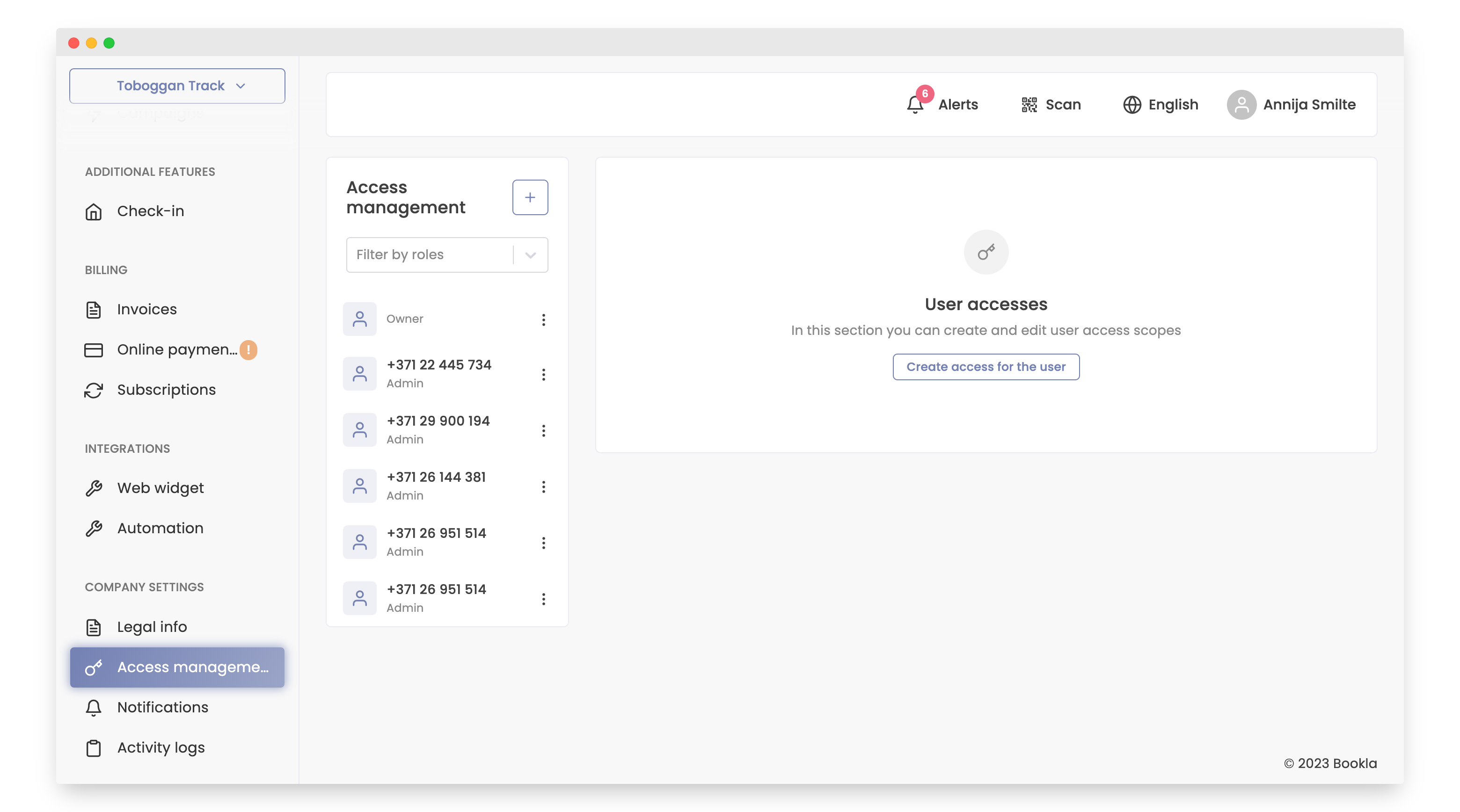1460x812 pixels.
Task: Click the plus icon to add access
Action: pos(530,197)
